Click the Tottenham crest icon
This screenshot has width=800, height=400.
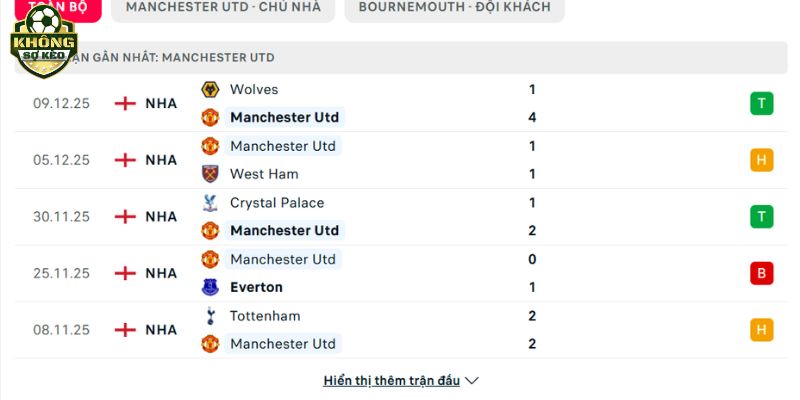(x=210, y=316)
